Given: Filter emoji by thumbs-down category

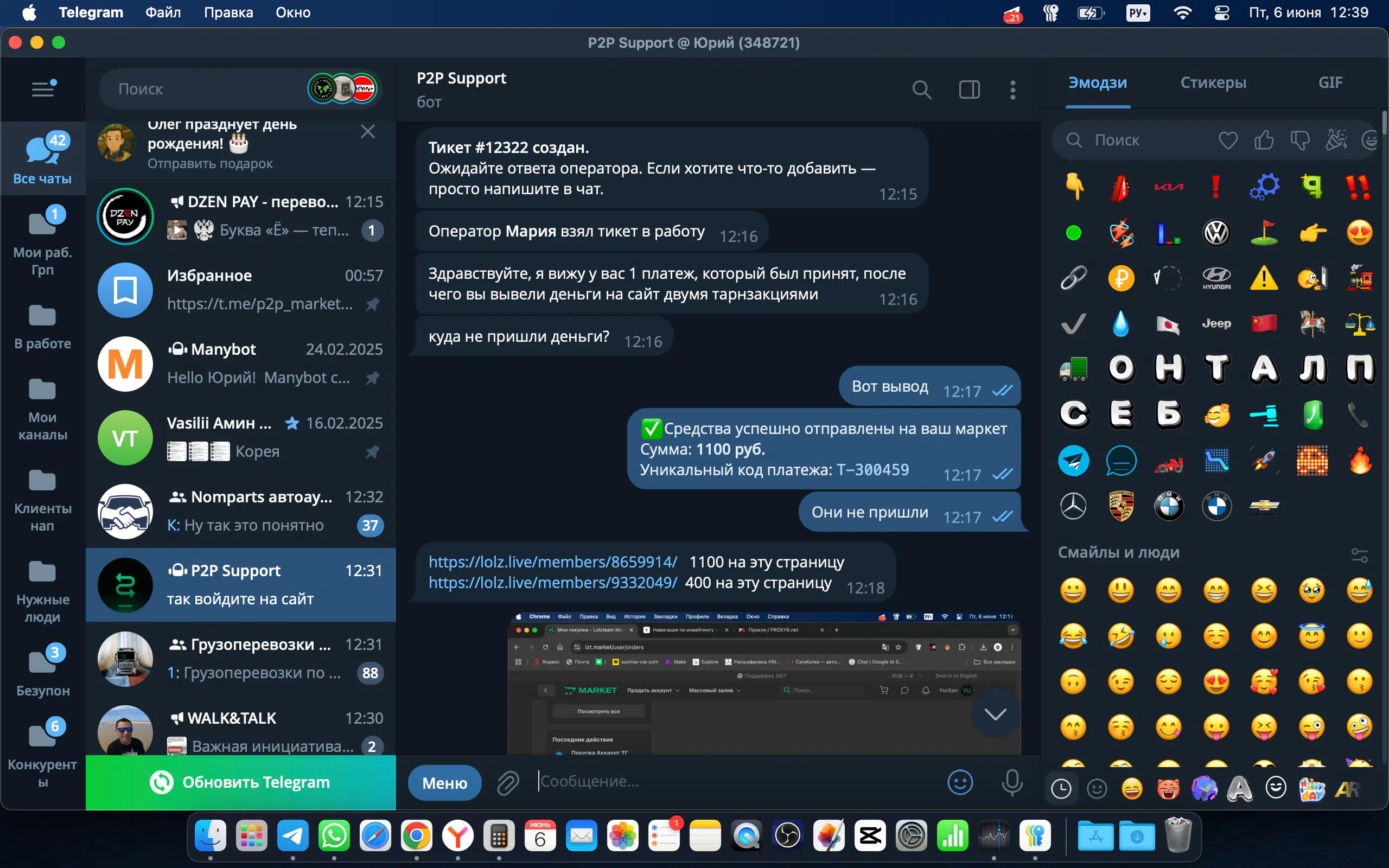Looking at the screenshot, I should (1300, 140).
